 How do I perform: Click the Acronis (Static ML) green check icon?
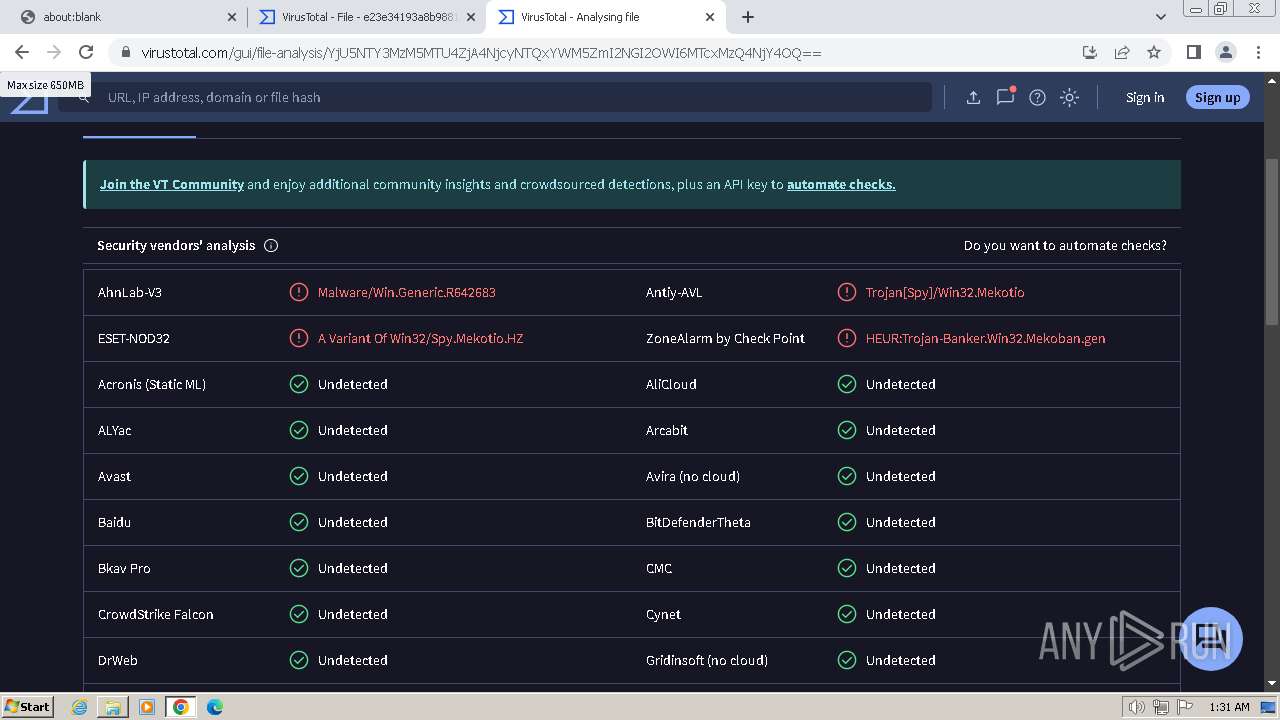(x=298, y=384)
